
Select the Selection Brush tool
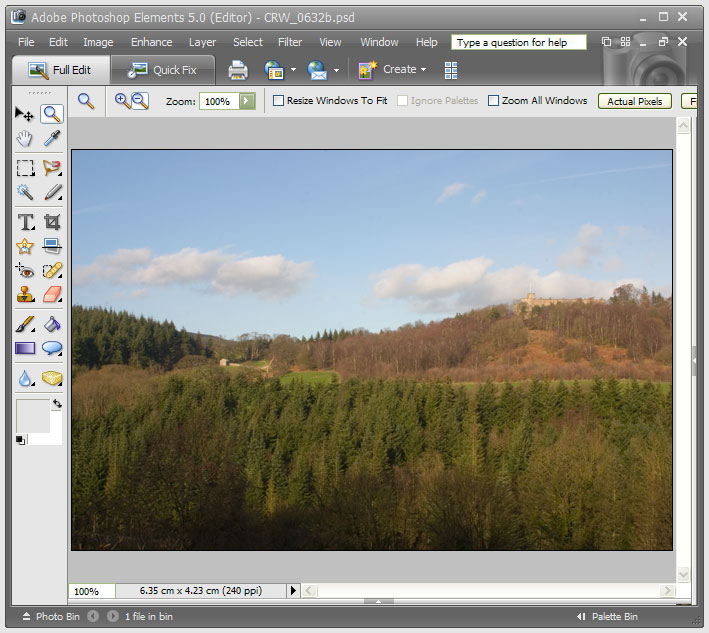pos(52,192)
